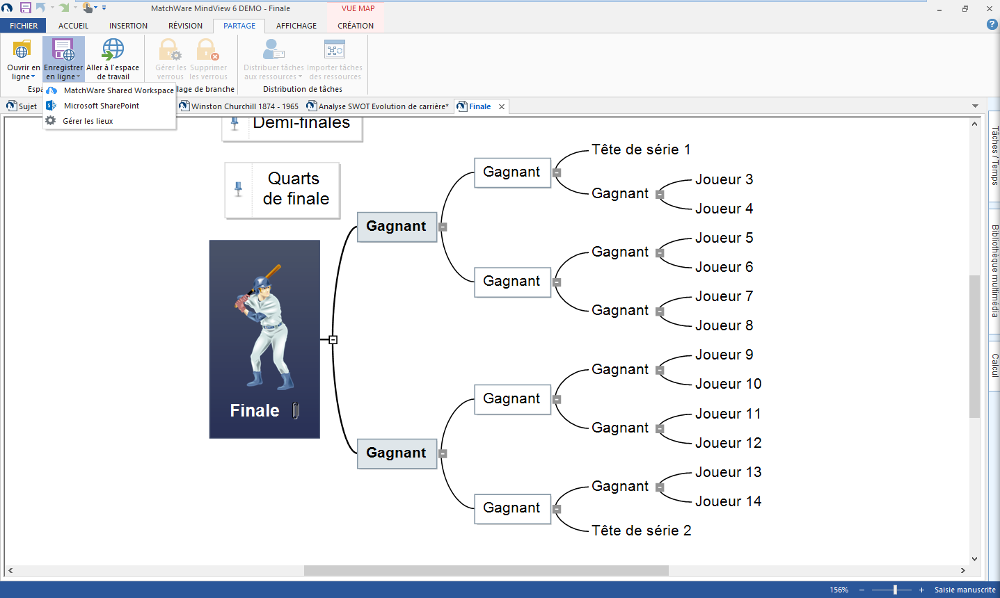This screenshot has width=1000, height=598.
Task: Open the tab list chevron near the tabs
Action: 975,105
